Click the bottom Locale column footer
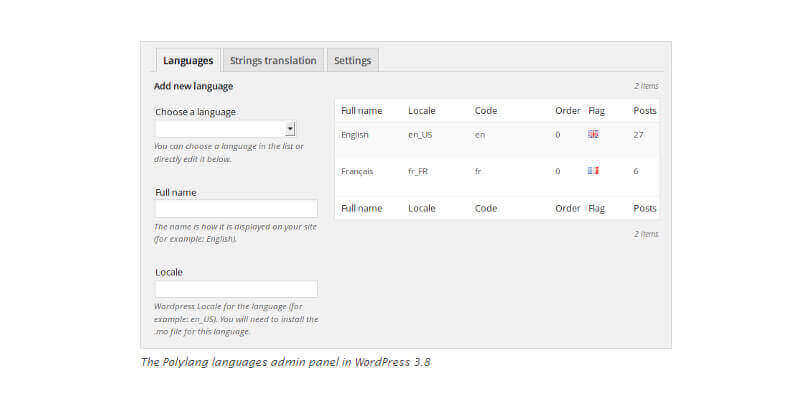800x400 pixels. 422,208
